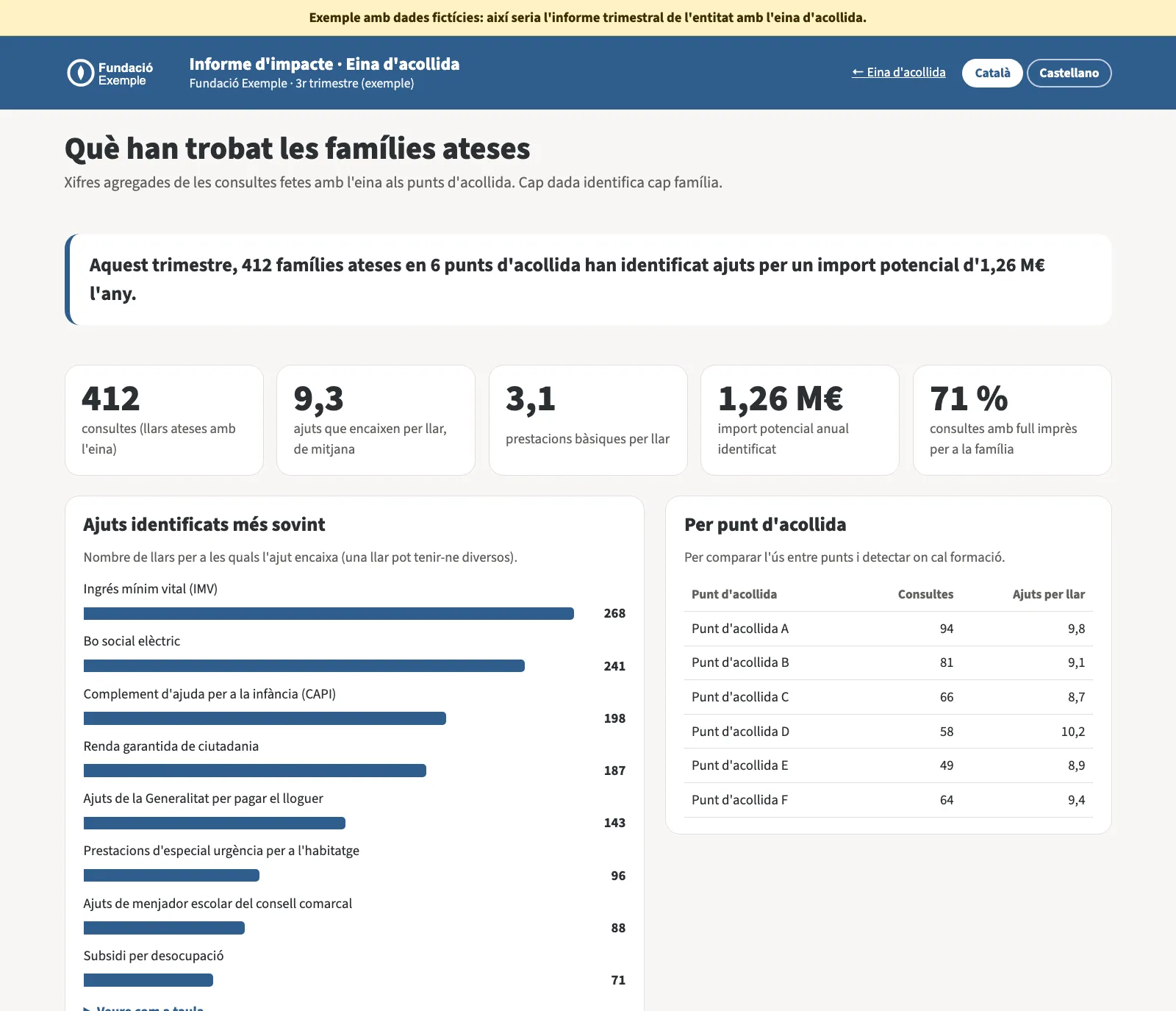
Task: Select the 'Punt d'acollida D' row label
Action: 740,732
